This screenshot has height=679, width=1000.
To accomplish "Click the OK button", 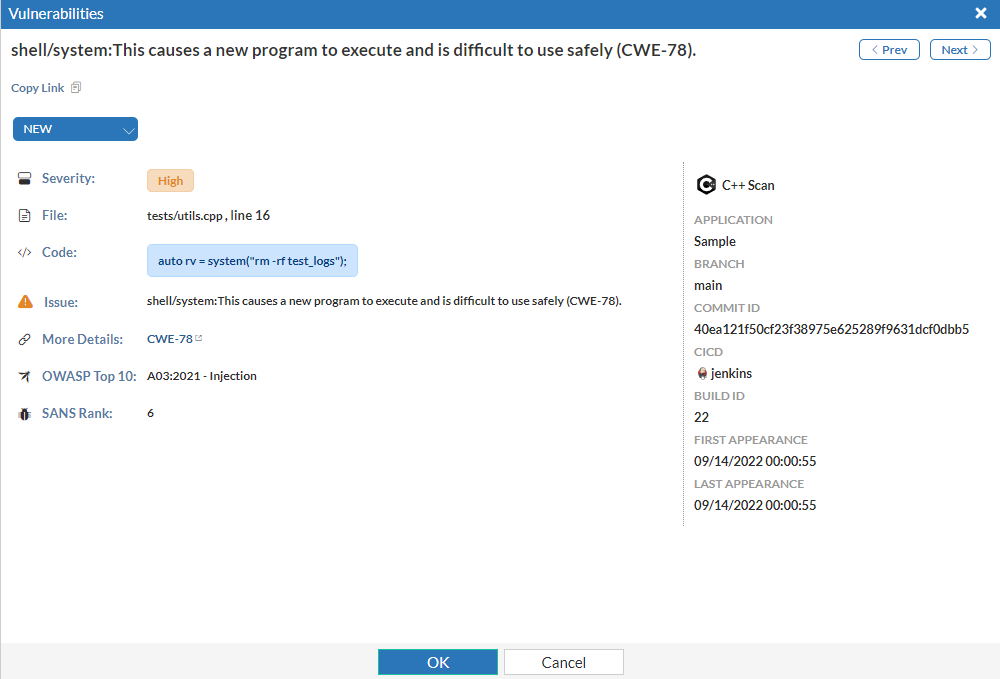I will [x=438, y=662].
